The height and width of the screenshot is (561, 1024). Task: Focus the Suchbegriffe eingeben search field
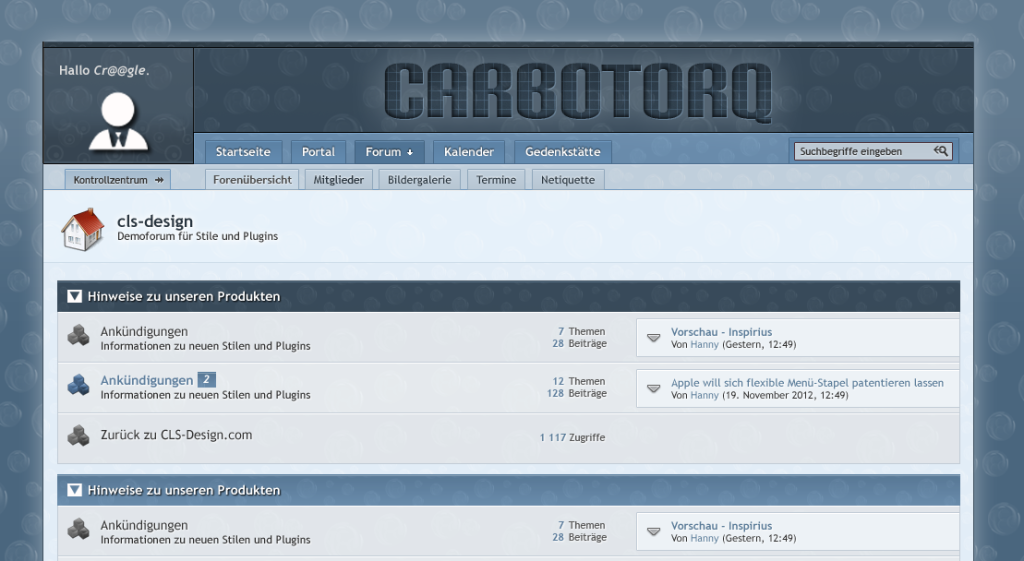[x=862, y=151]
